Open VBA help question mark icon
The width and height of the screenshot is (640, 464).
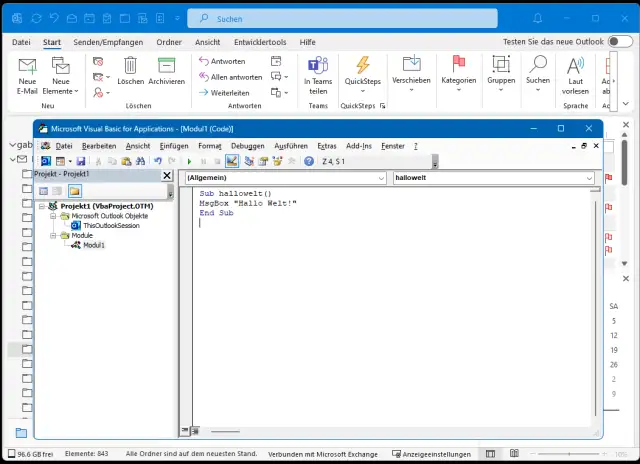click(x=309, y=161)
